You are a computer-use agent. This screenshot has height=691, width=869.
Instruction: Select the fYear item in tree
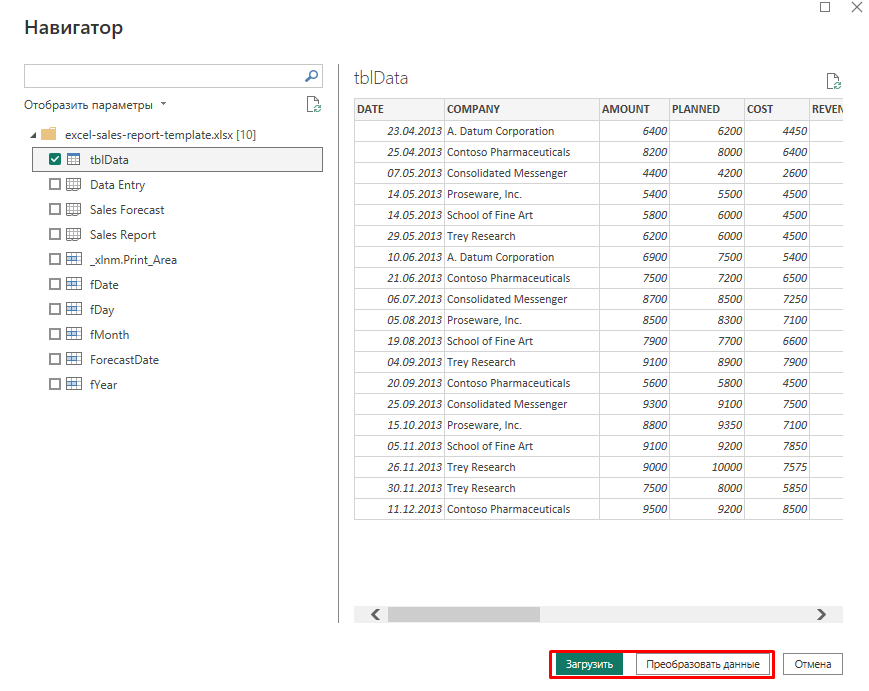(103, 385)
